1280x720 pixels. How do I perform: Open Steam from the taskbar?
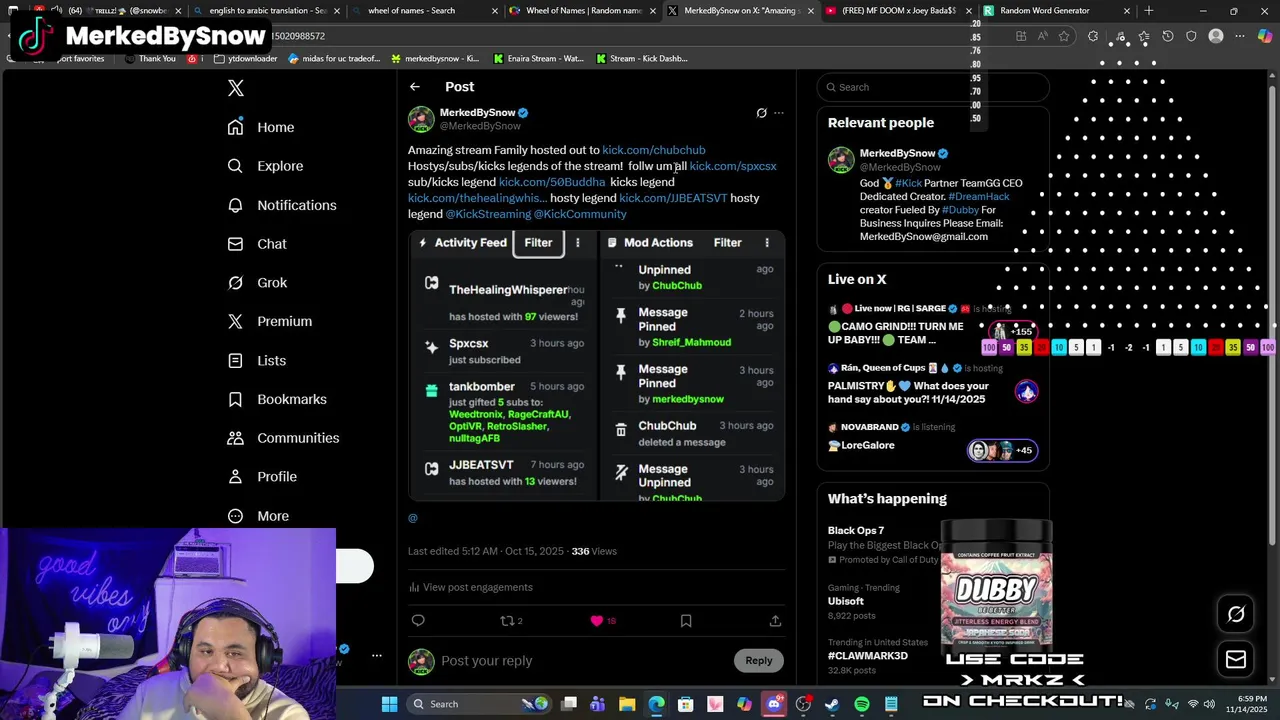832,704
